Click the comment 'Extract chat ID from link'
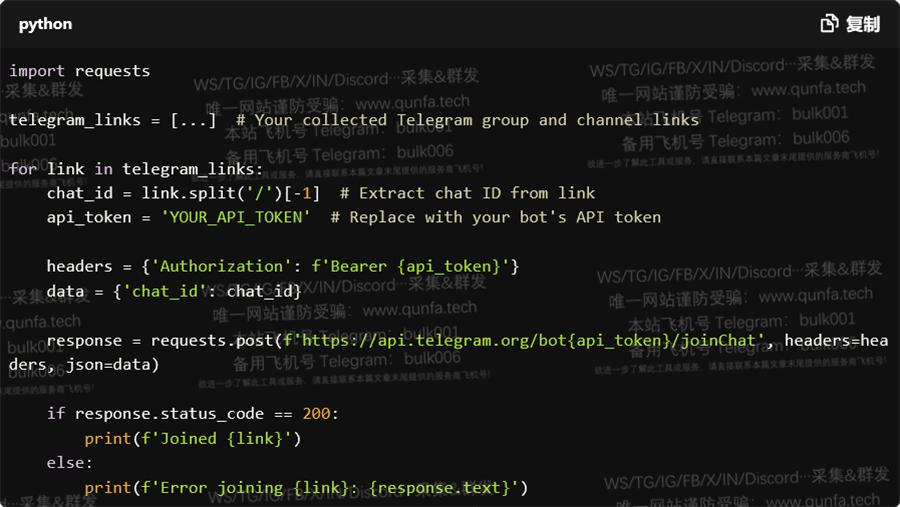Viewport: 900px width, 507px height. pyautogui.click(x=468, y=193)
